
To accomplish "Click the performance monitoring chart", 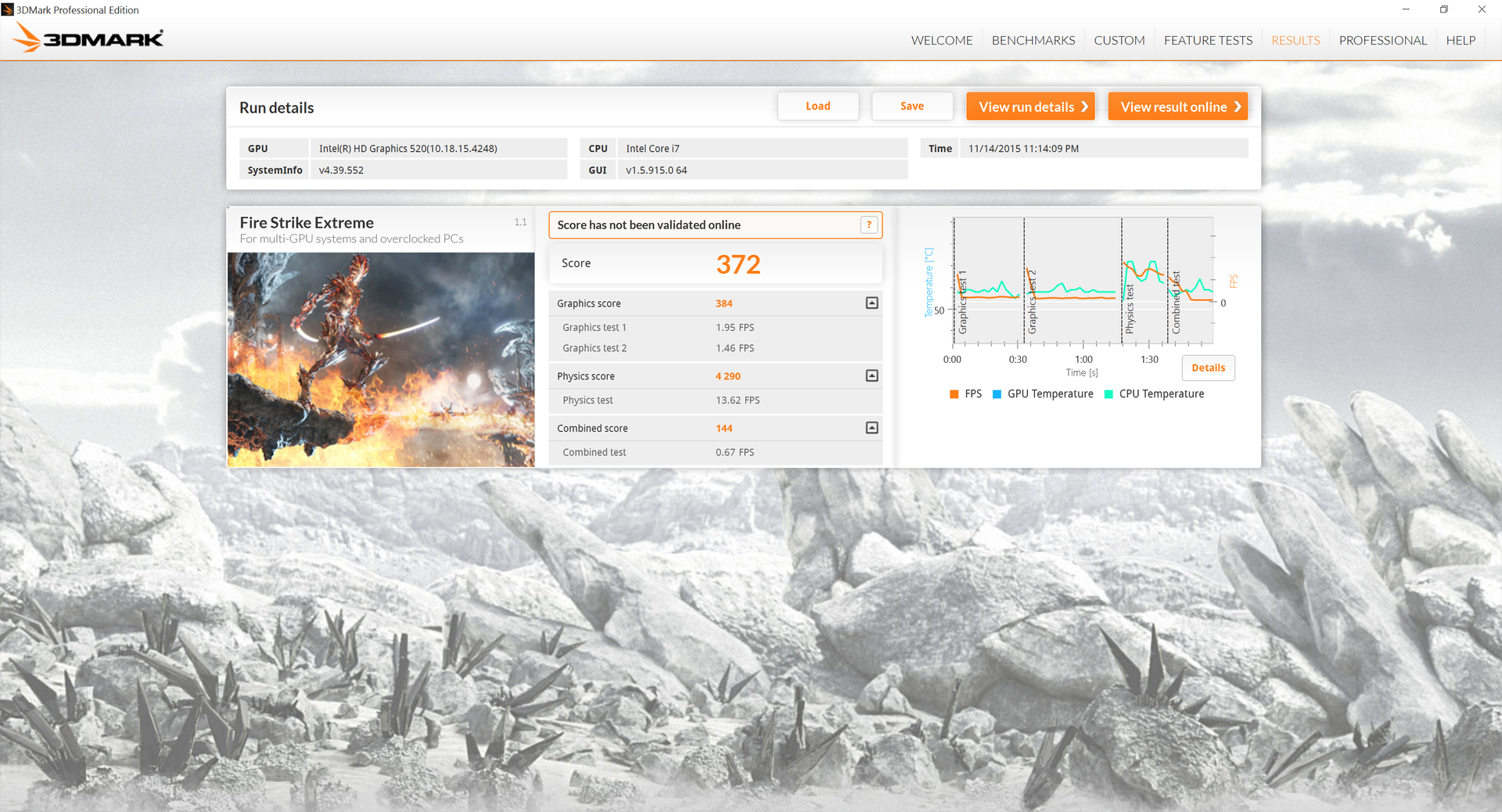I will pyautogui.click(x=1083, y=281).
